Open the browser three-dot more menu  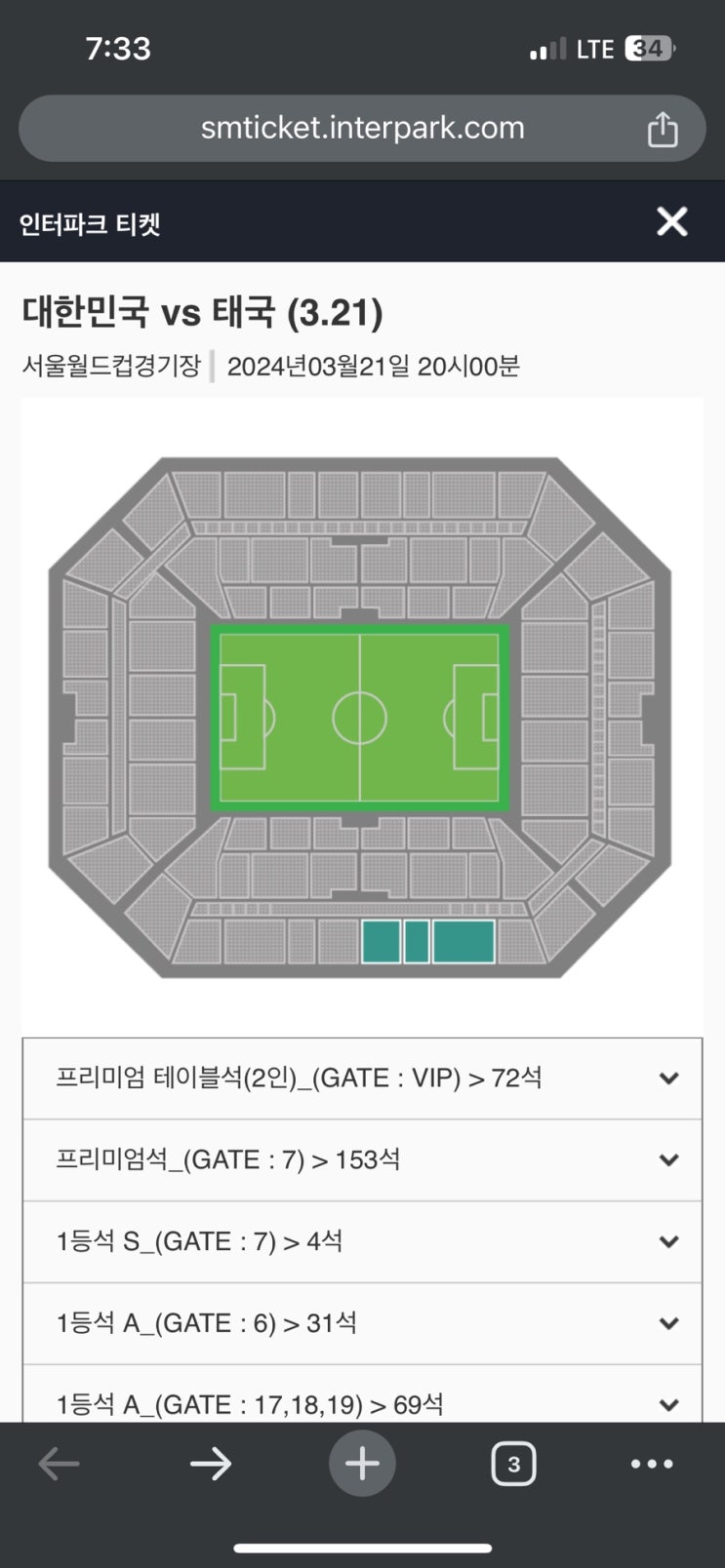[652, 1463]
